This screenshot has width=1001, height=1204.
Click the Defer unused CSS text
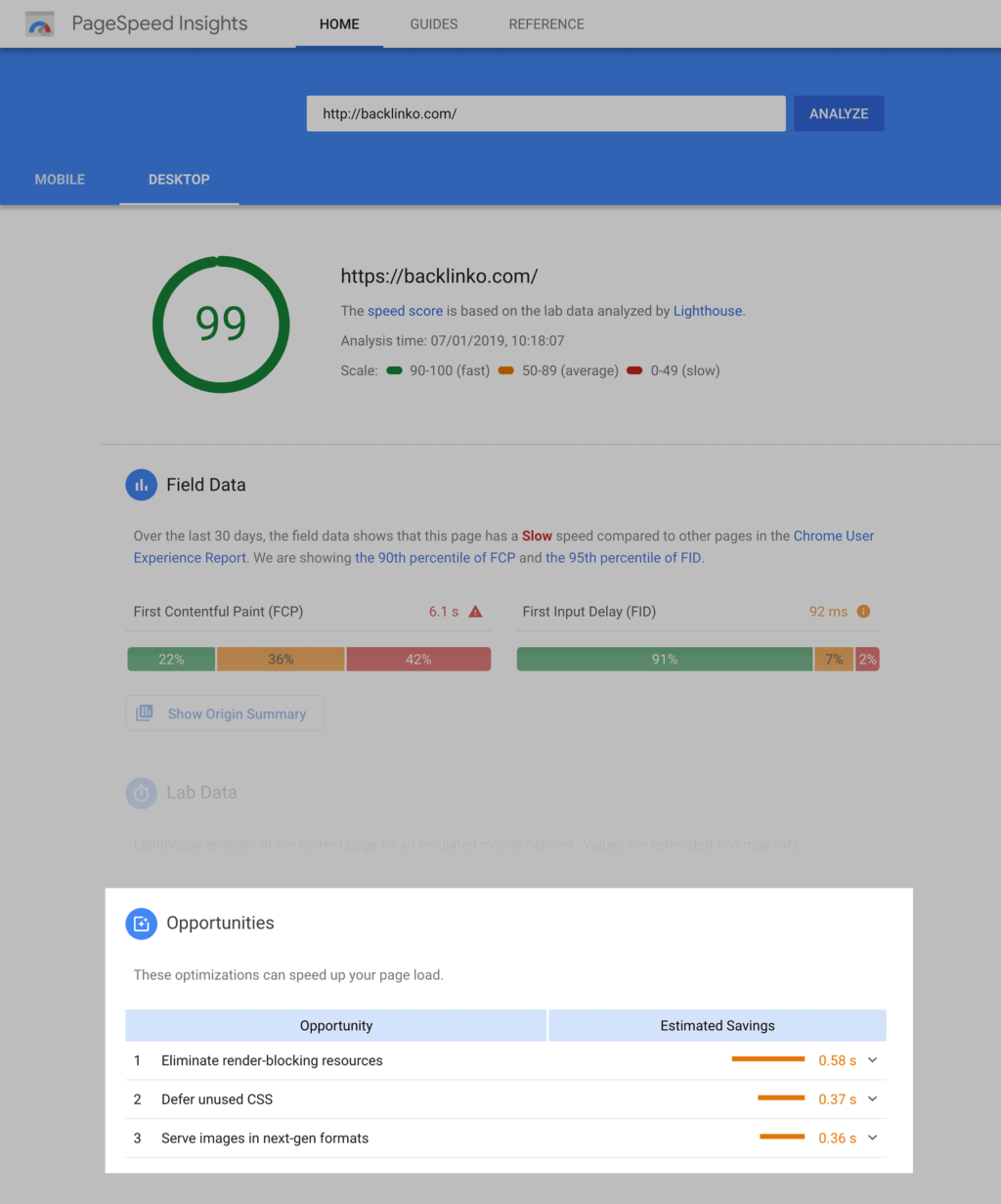[217, 1099]
